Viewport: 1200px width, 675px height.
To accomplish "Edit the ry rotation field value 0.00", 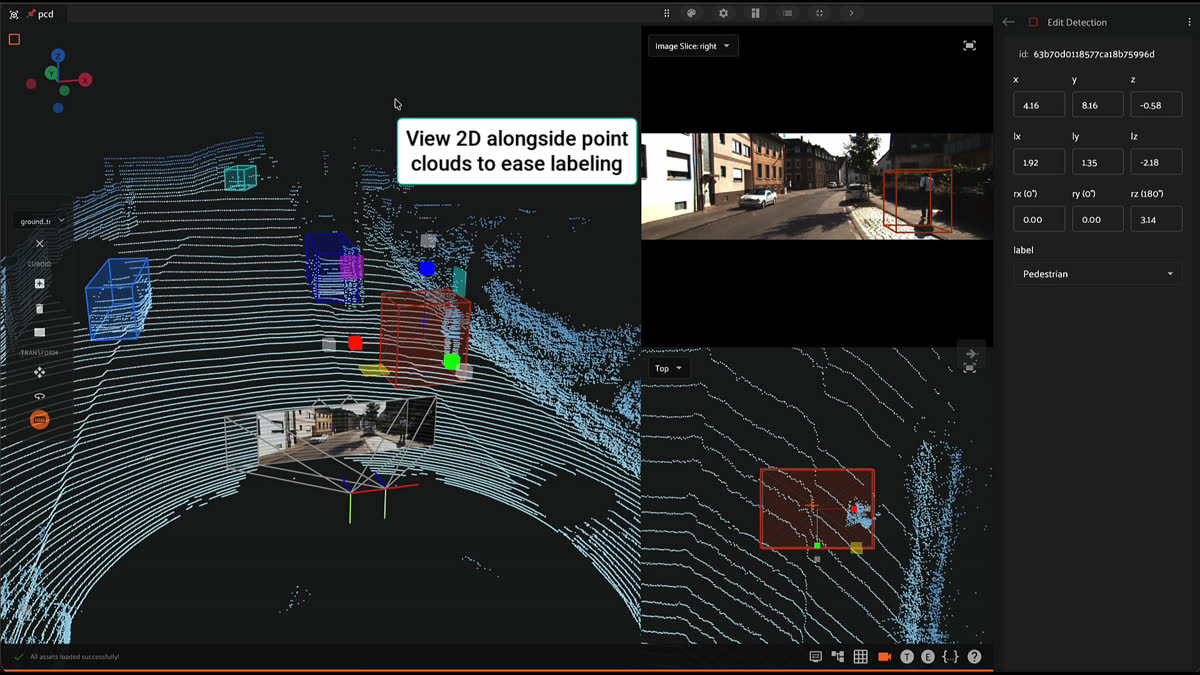I will [1097, 219].
